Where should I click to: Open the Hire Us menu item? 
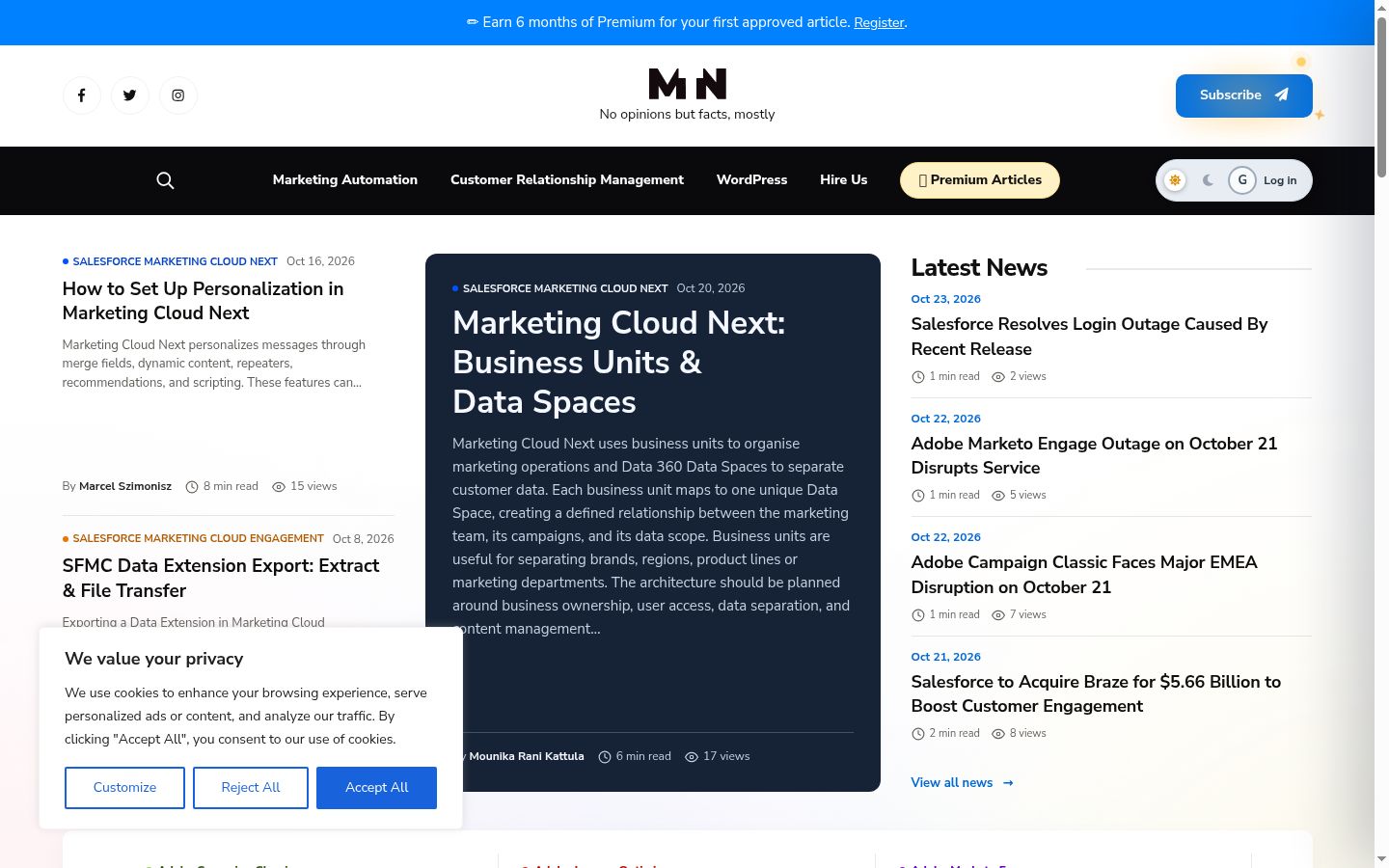pos(844,180)
